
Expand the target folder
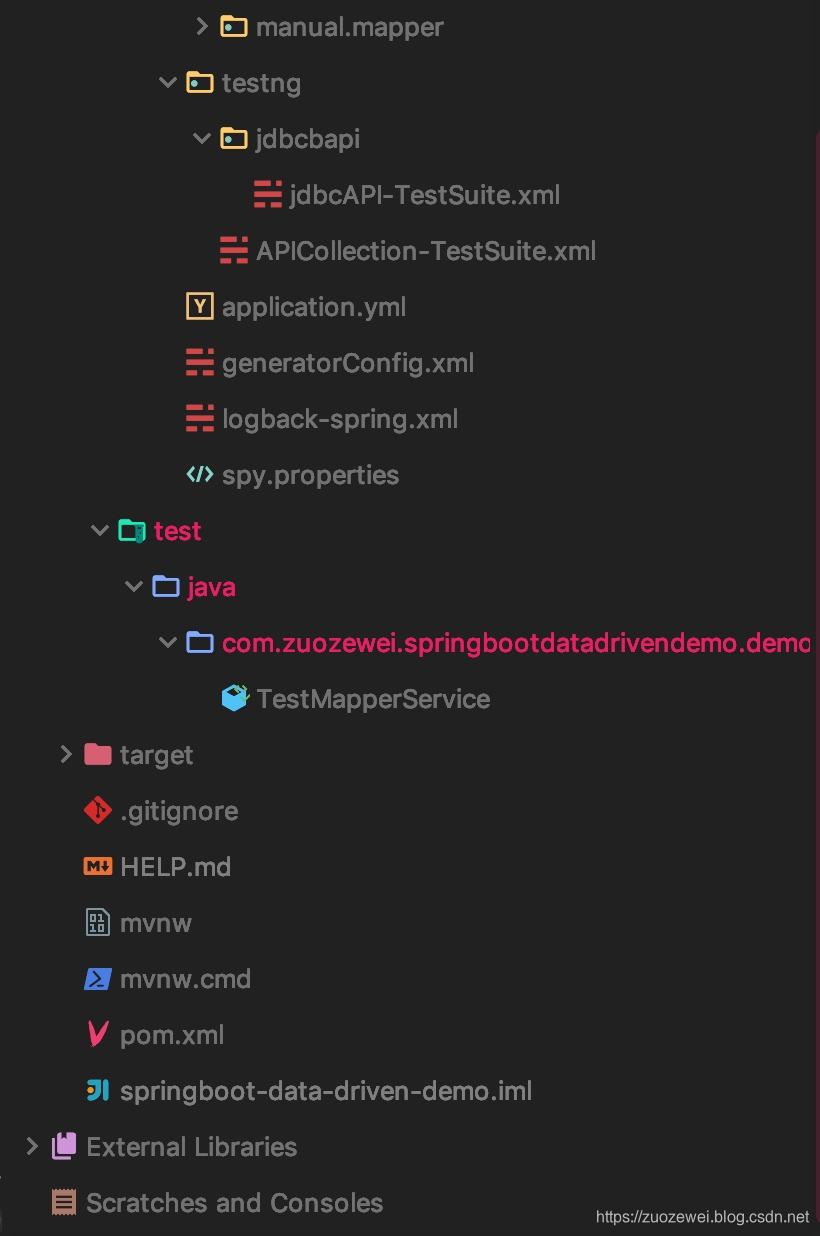point(65,754)
